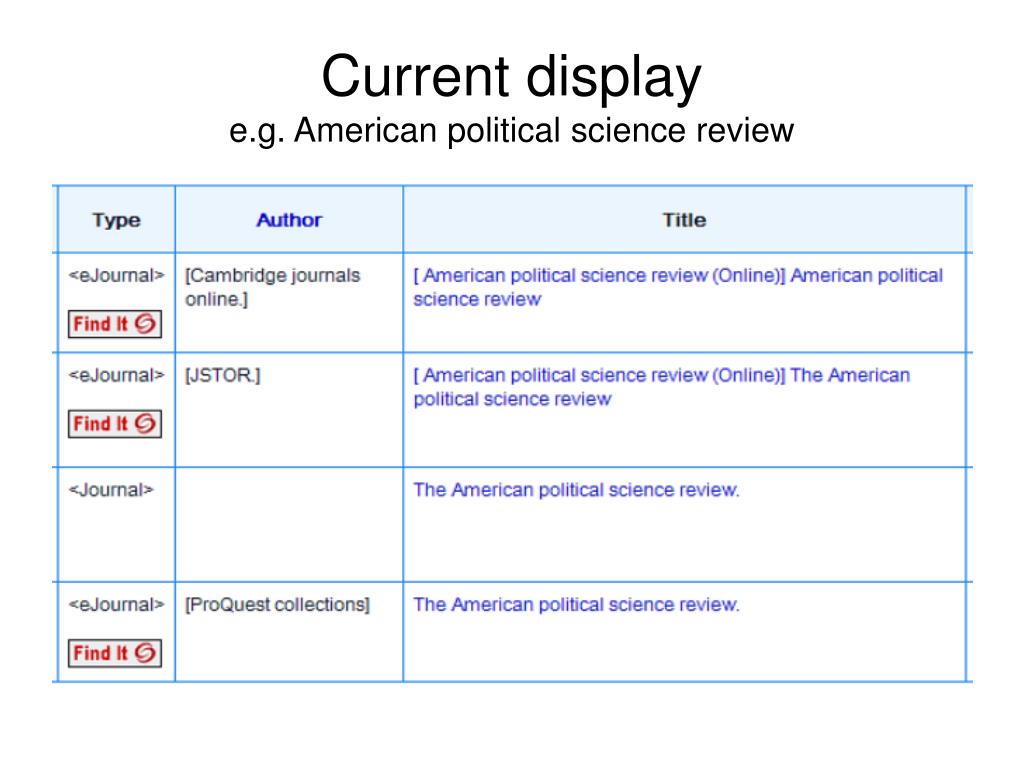Click Find It button in JSTOR row
This screenshot has height=768, width=1024.
click(x=114, y=424)
